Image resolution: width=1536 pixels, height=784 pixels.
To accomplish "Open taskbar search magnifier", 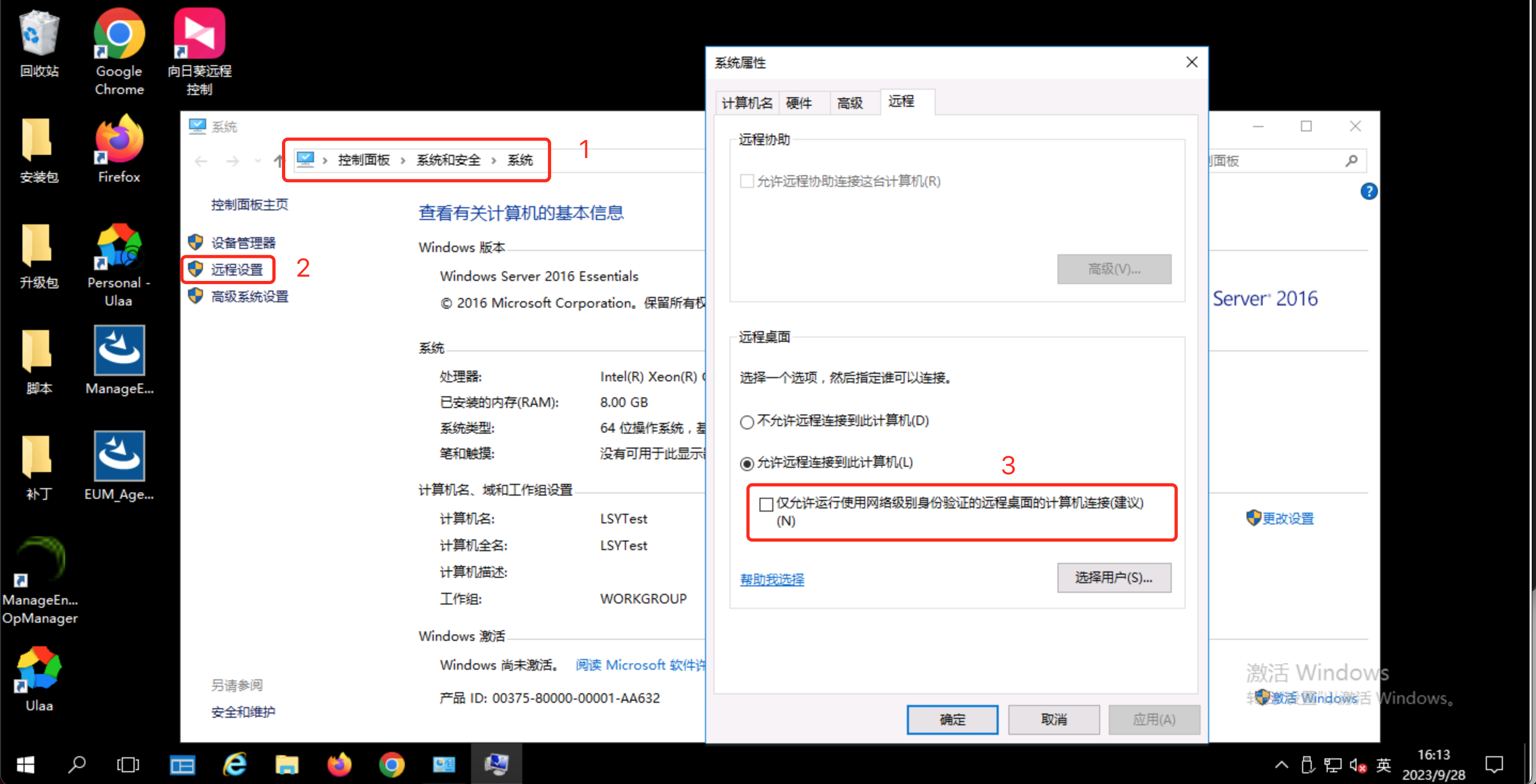I will tap(76, 764).
